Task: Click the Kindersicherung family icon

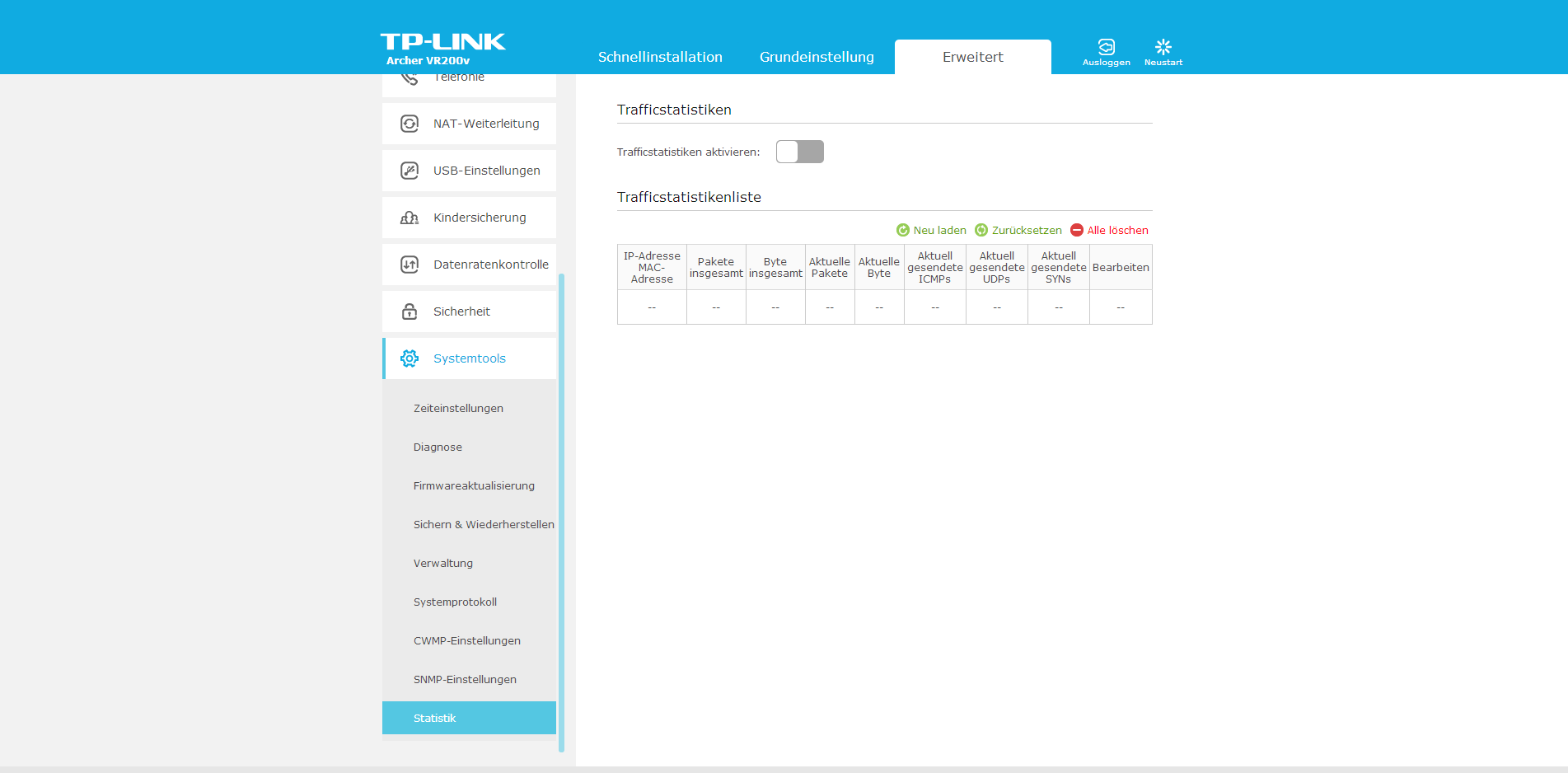Action: [410, 218]
